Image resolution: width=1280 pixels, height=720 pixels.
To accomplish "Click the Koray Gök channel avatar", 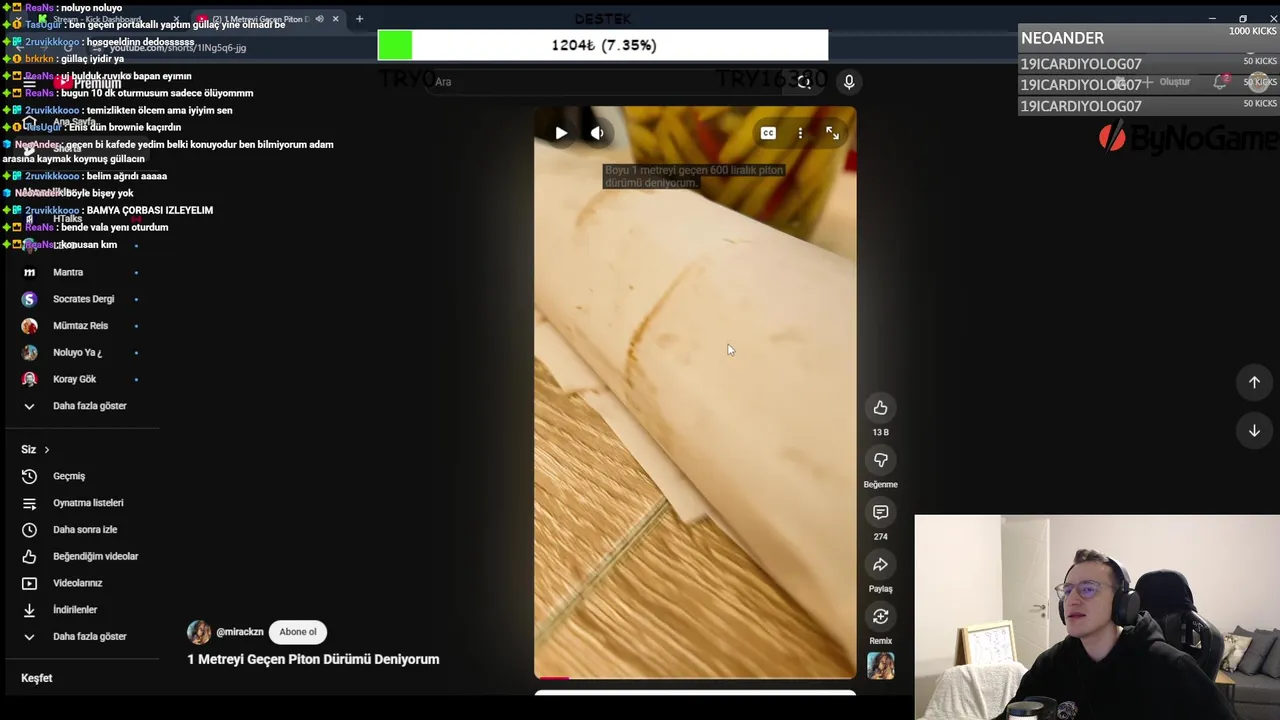I will [x=29, y=379].
